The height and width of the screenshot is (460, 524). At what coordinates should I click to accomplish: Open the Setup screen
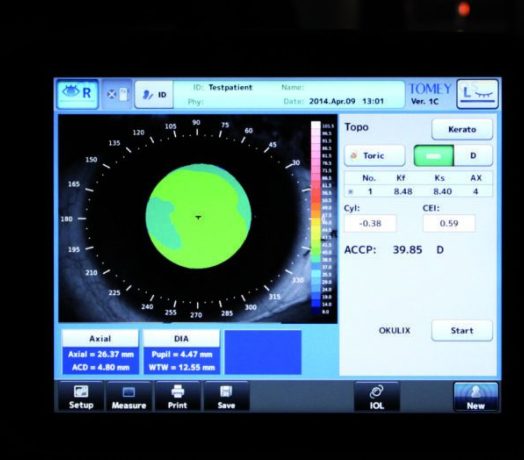[81, 397]
